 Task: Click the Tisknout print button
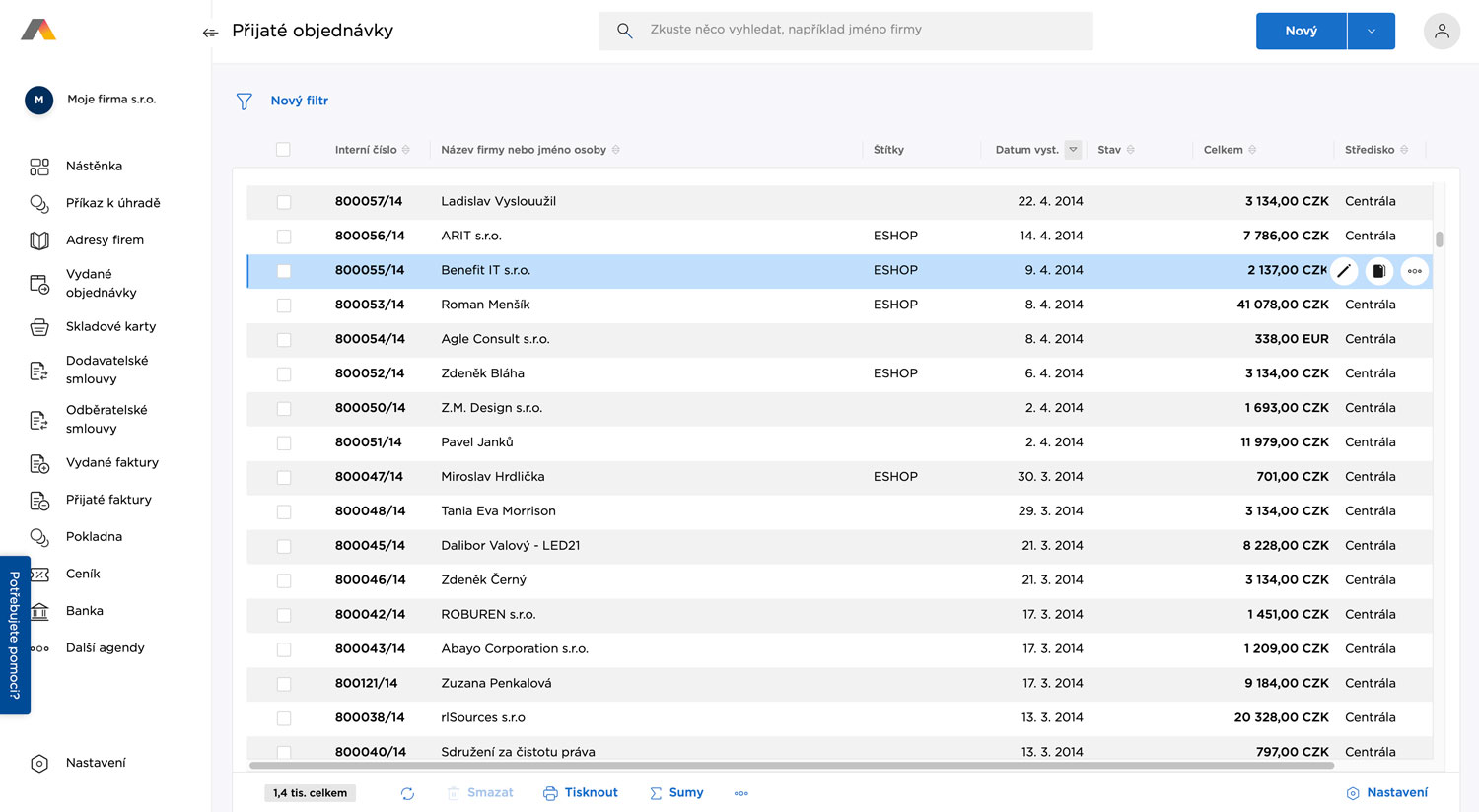point(581,792)
